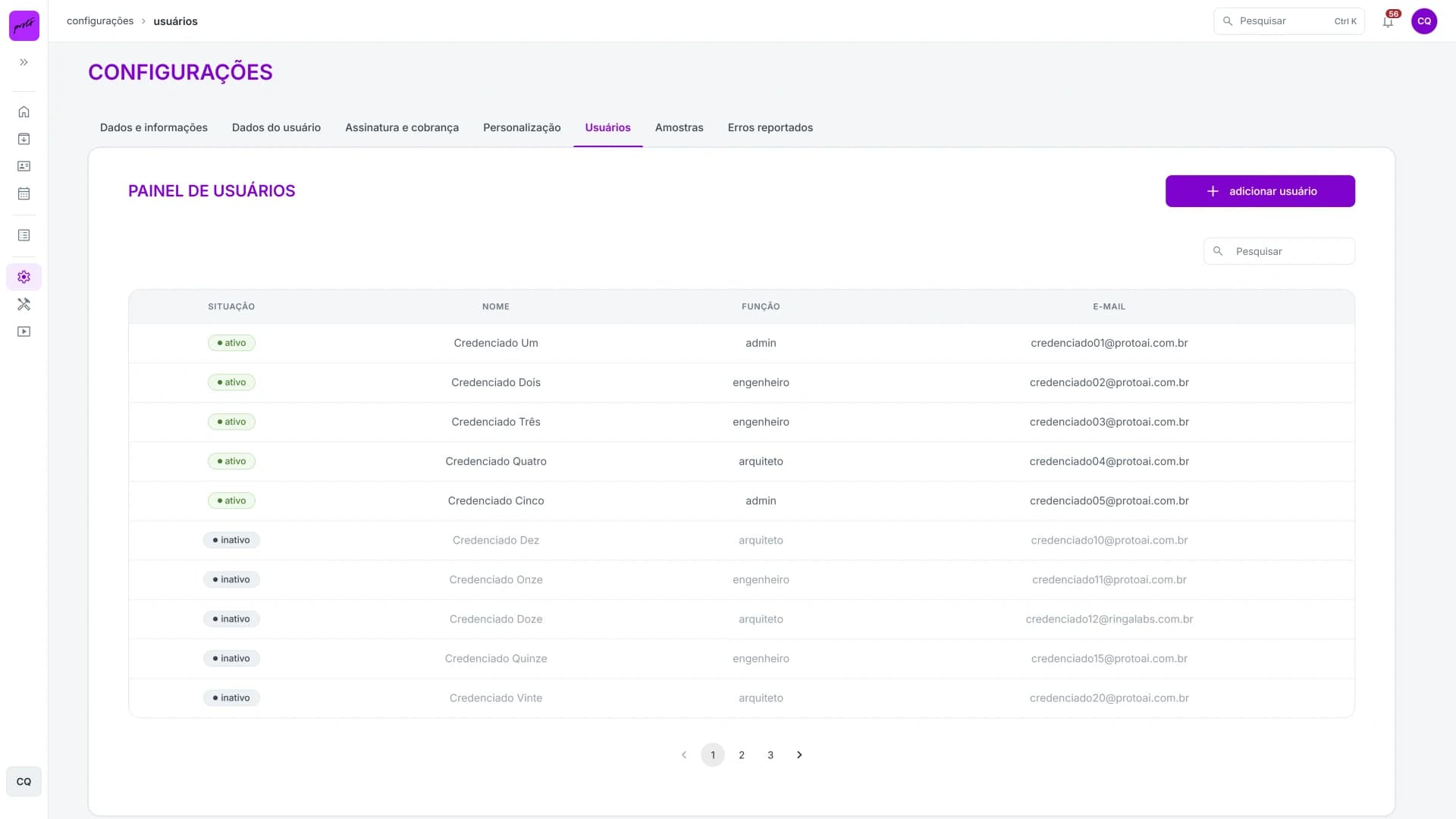Click the download box sidebar icon

pos(24,139)
